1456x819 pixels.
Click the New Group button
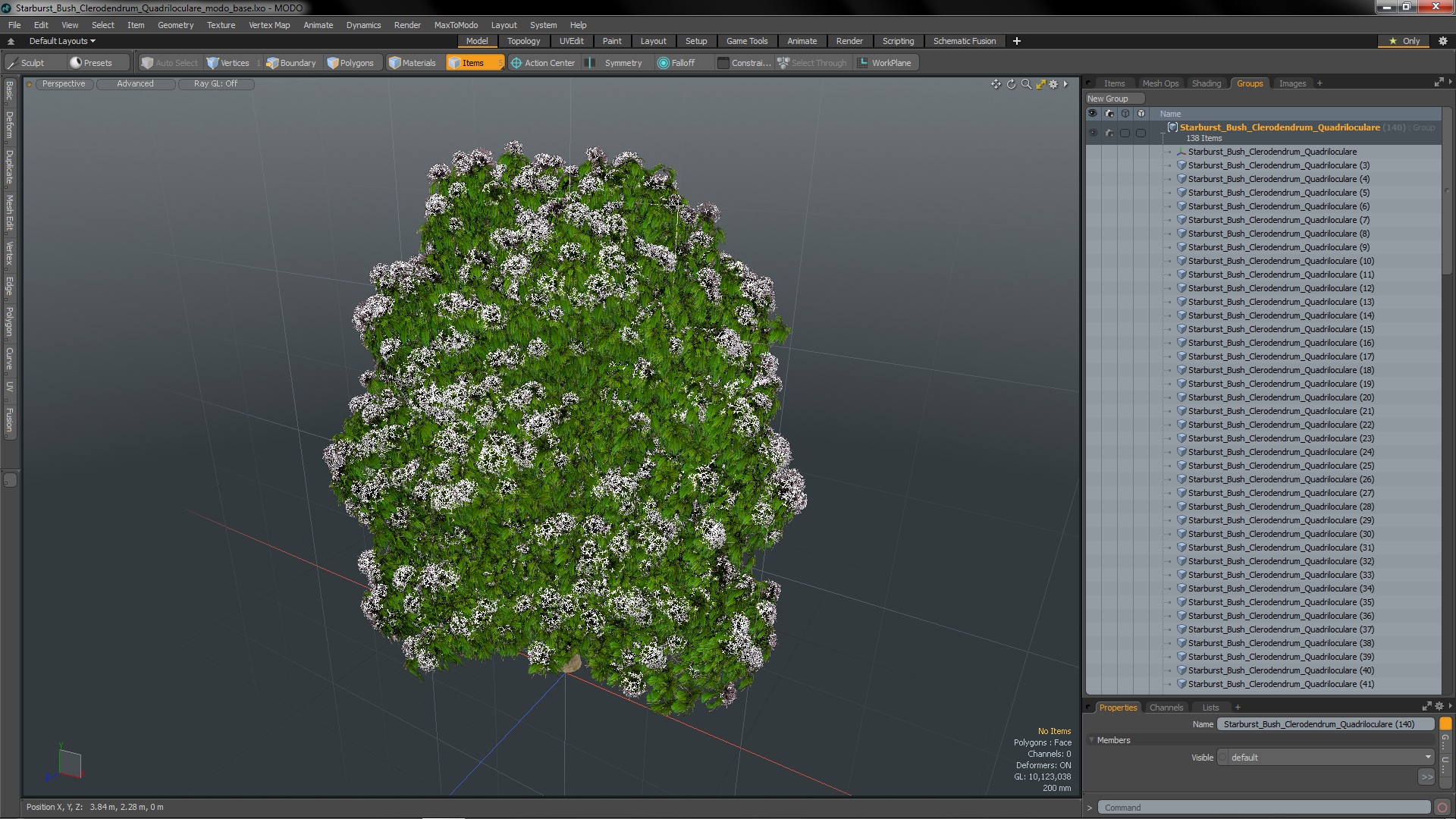click(1115, 99)
